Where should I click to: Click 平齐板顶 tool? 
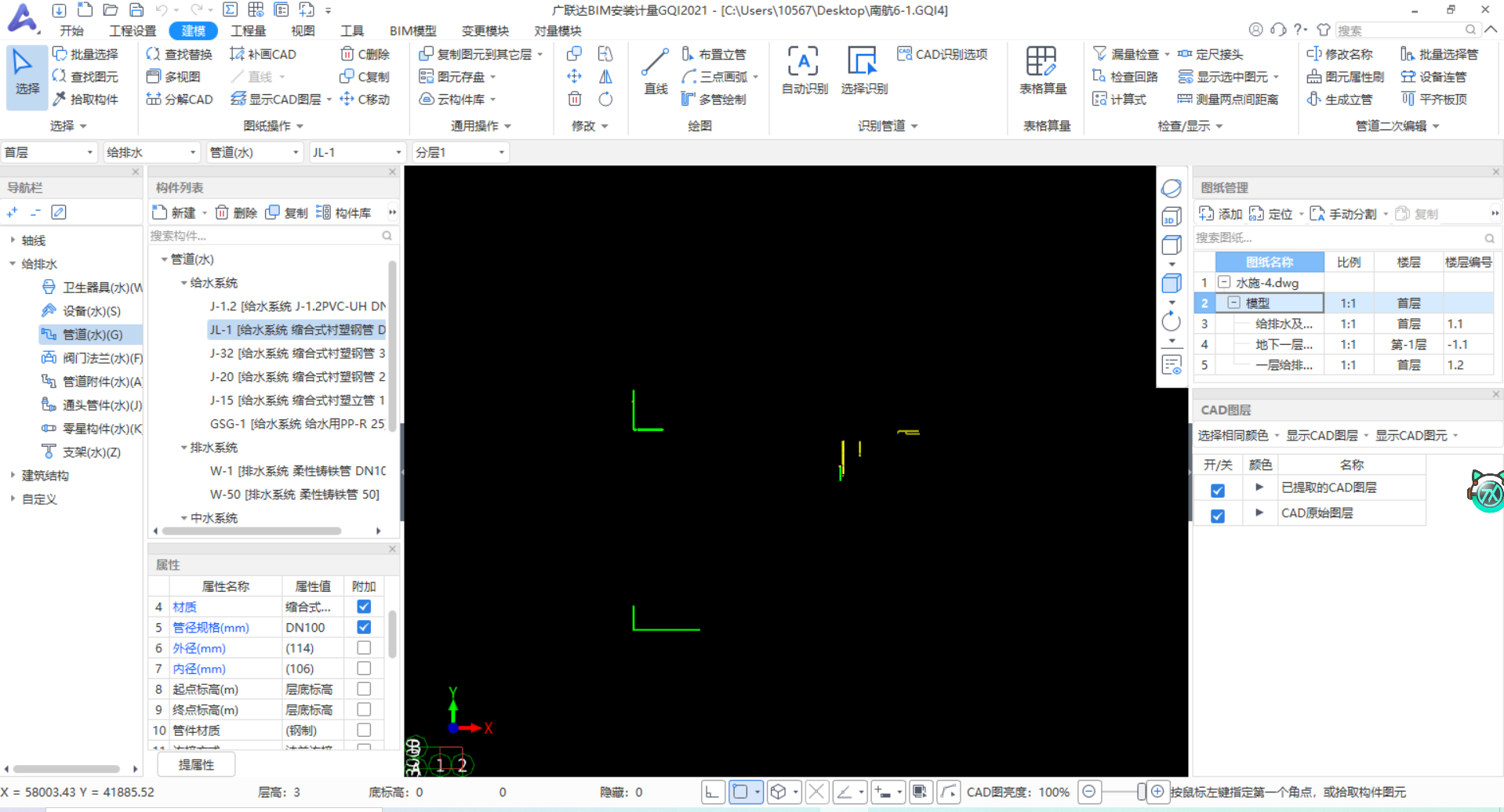pos(1434,100)
